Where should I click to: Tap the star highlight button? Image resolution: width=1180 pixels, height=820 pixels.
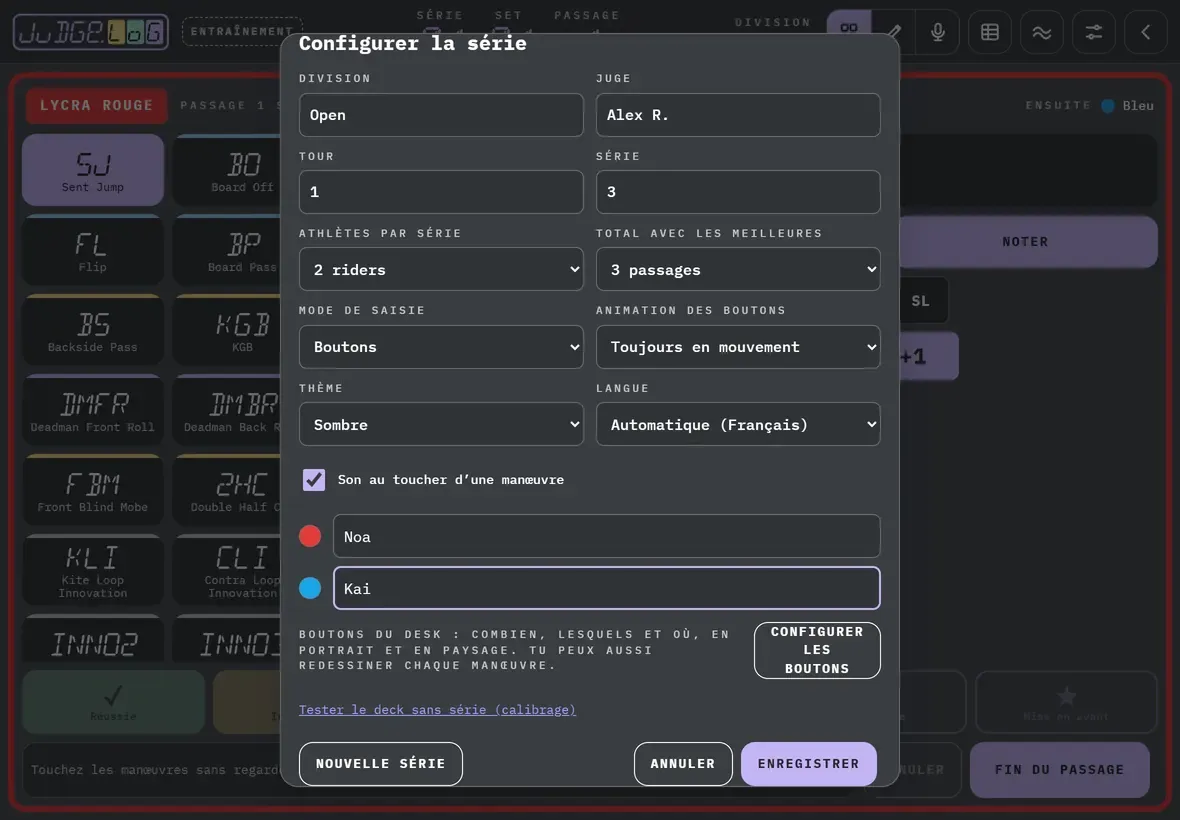(1066, 702)
